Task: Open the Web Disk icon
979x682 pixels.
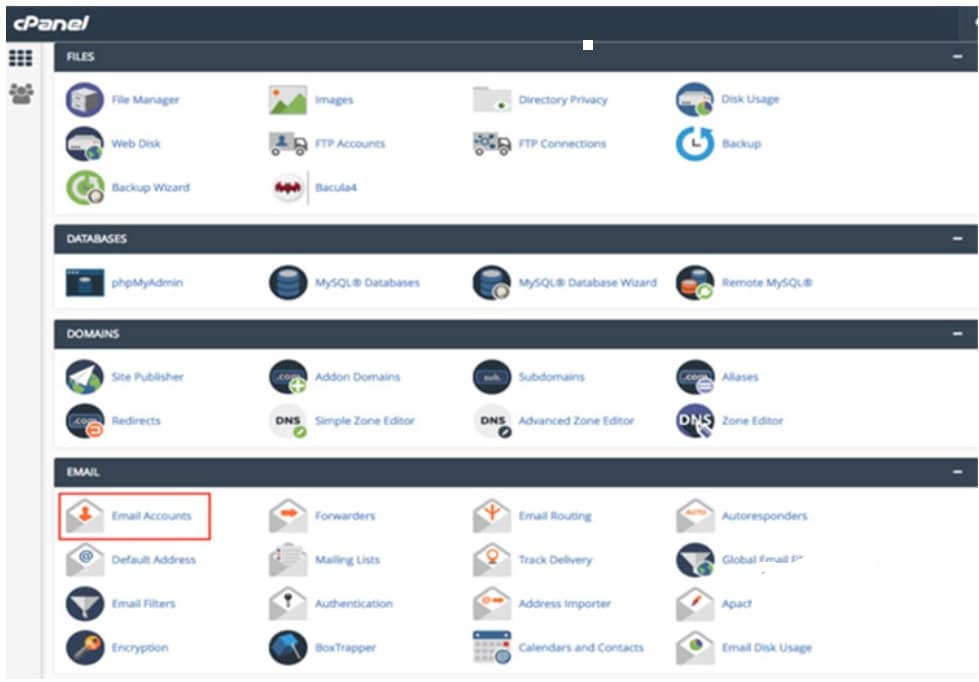Action: [x=84, y=144]
